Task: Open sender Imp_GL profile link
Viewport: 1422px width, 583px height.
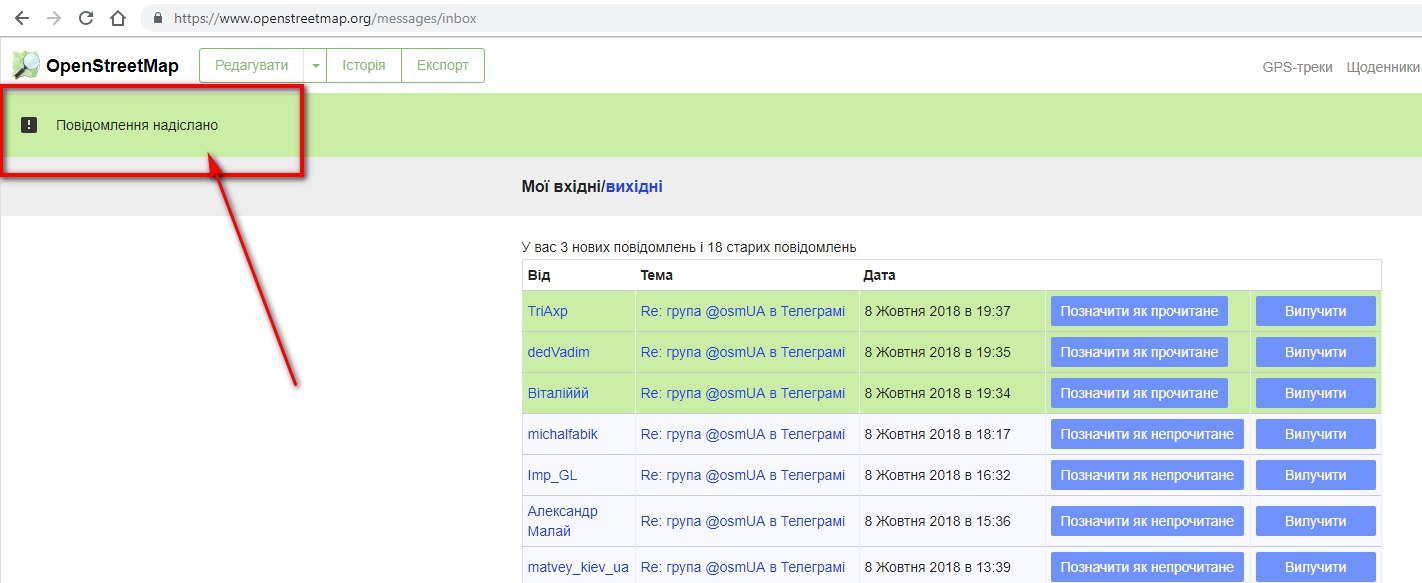Action: pos(552,475)
